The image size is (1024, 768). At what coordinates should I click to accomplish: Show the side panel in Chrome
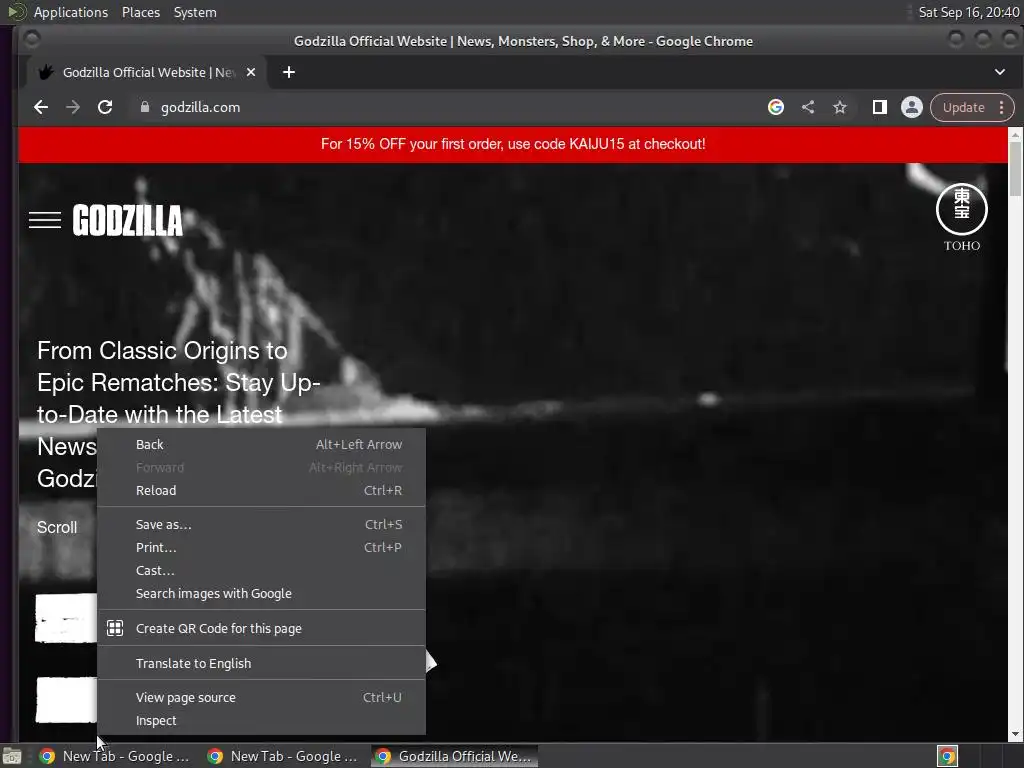(x=880, y=107)
